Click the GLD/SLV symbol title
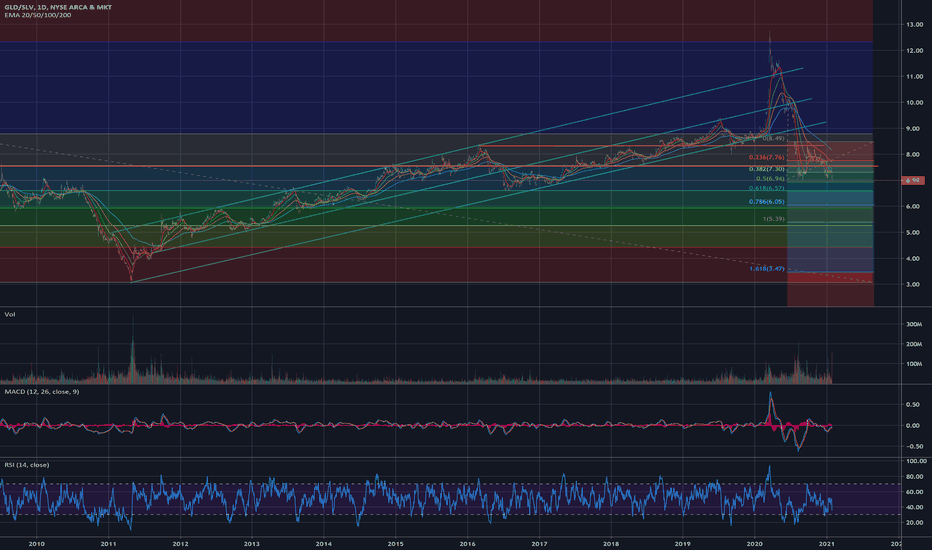The image size is (932, 550). click(58, 7)
